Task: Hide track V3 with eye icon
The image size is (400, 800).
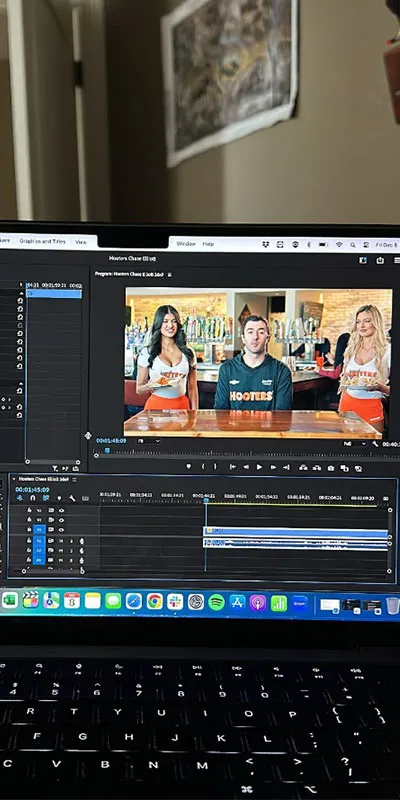Action: 61,510
